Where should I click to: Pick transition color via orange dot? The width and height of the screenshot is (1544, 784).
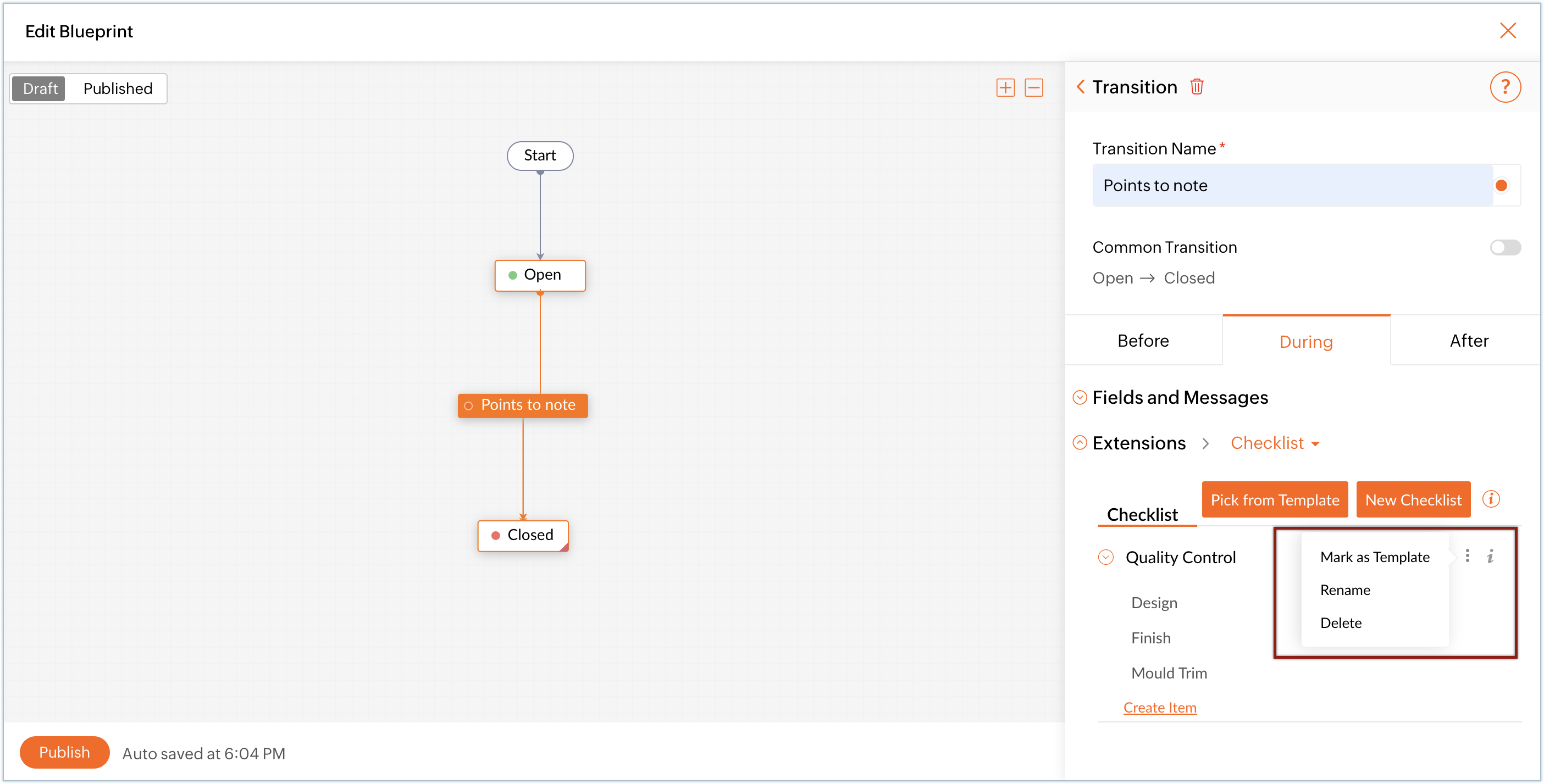1501,186
